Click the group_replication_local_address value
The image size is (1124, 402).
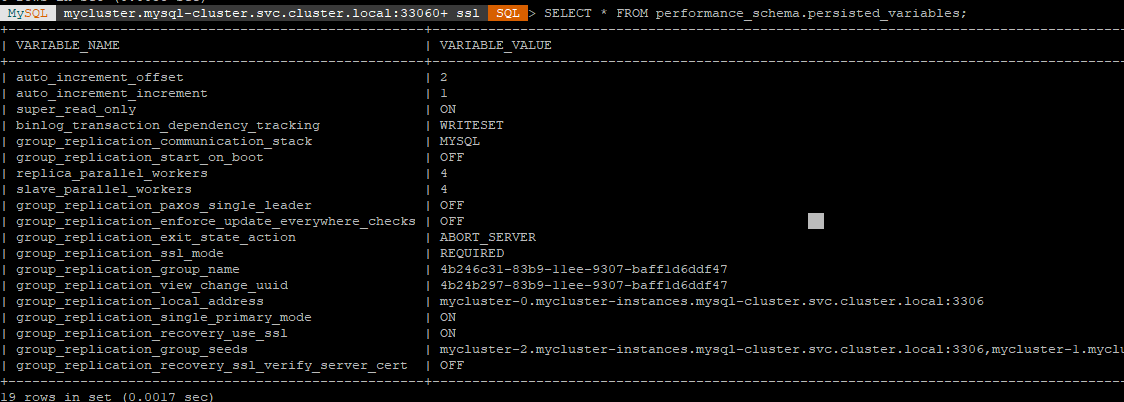click(x=711, y=301)
